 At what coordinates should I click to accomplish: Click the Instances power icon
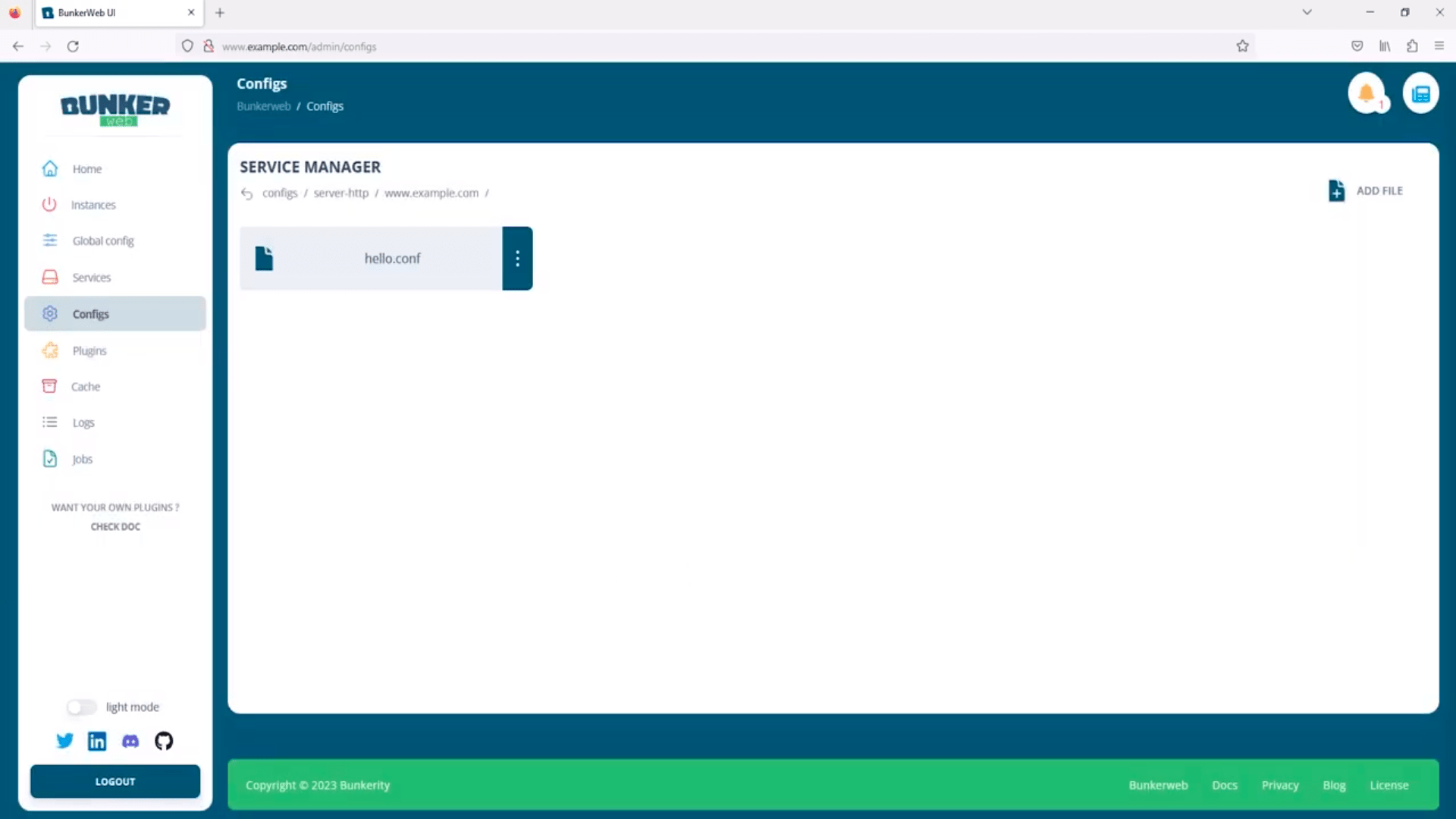(49, 205)
